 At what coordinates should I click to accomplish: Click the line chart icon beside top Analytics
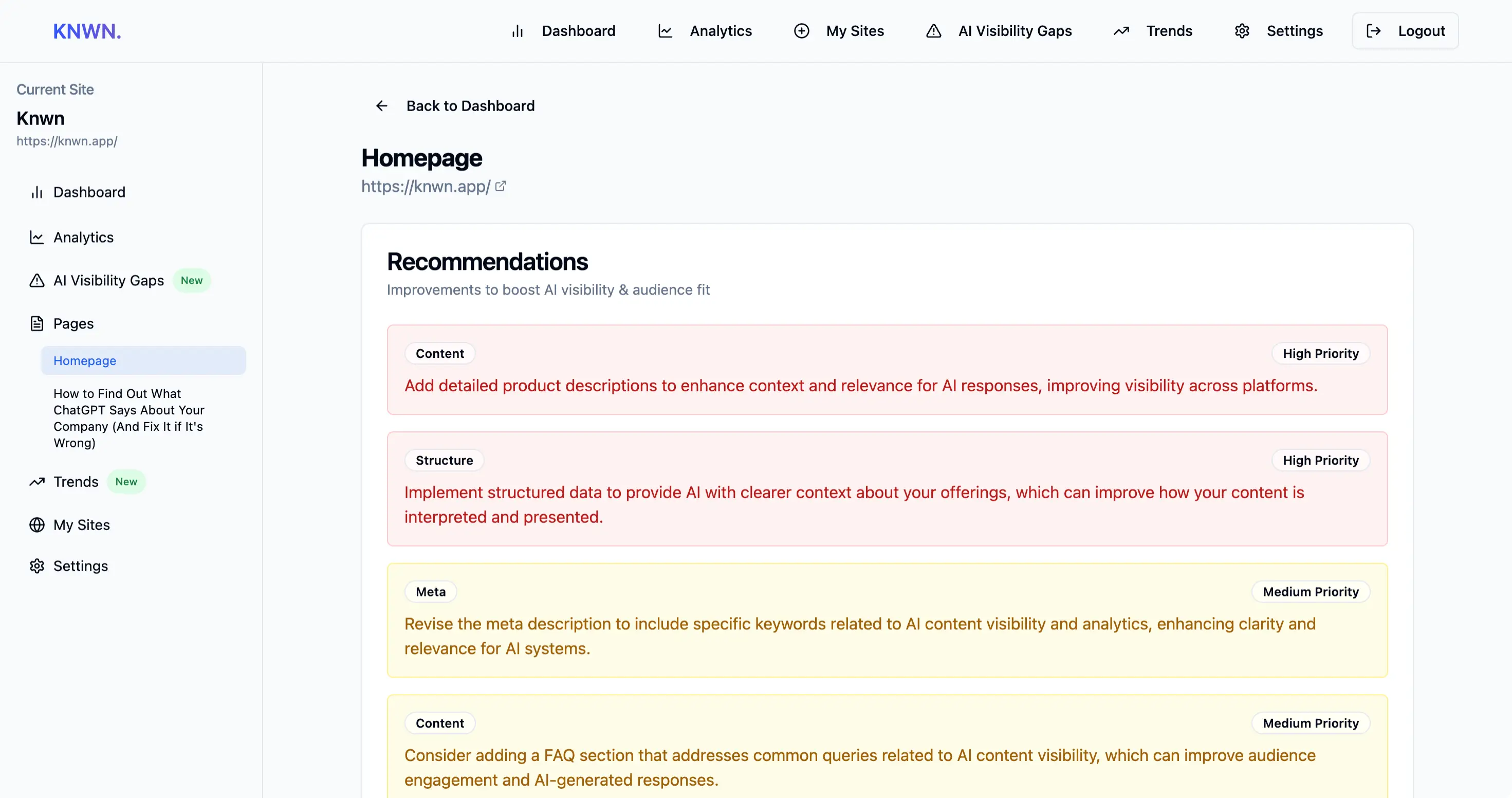(x=665, y=31)
